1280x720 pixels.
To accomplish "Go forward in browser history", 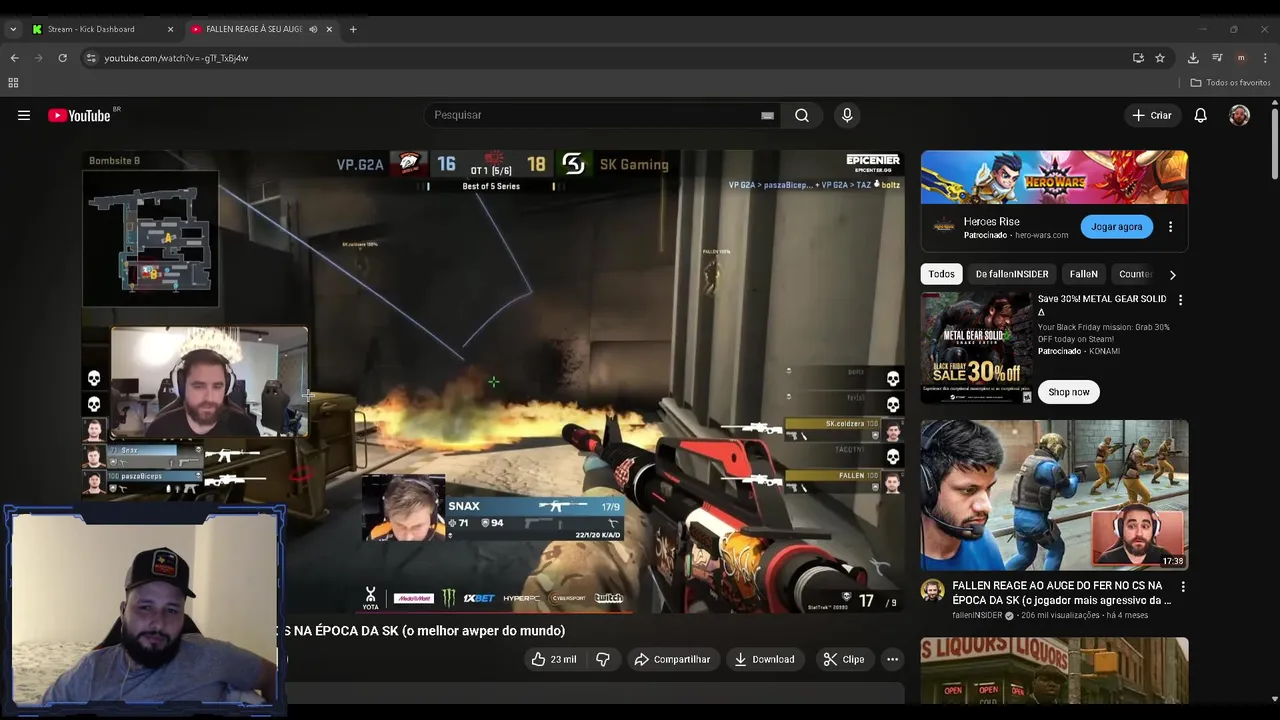I will tap(38, 58).
